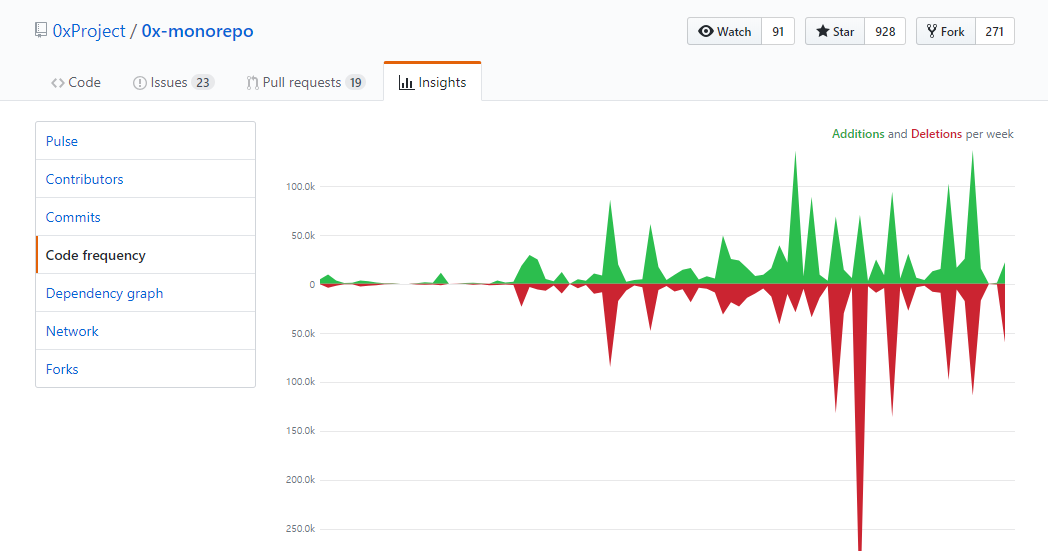The image size is (1048, 551).
Task: Open the Issues tab
Action: (x=173, y=82)
